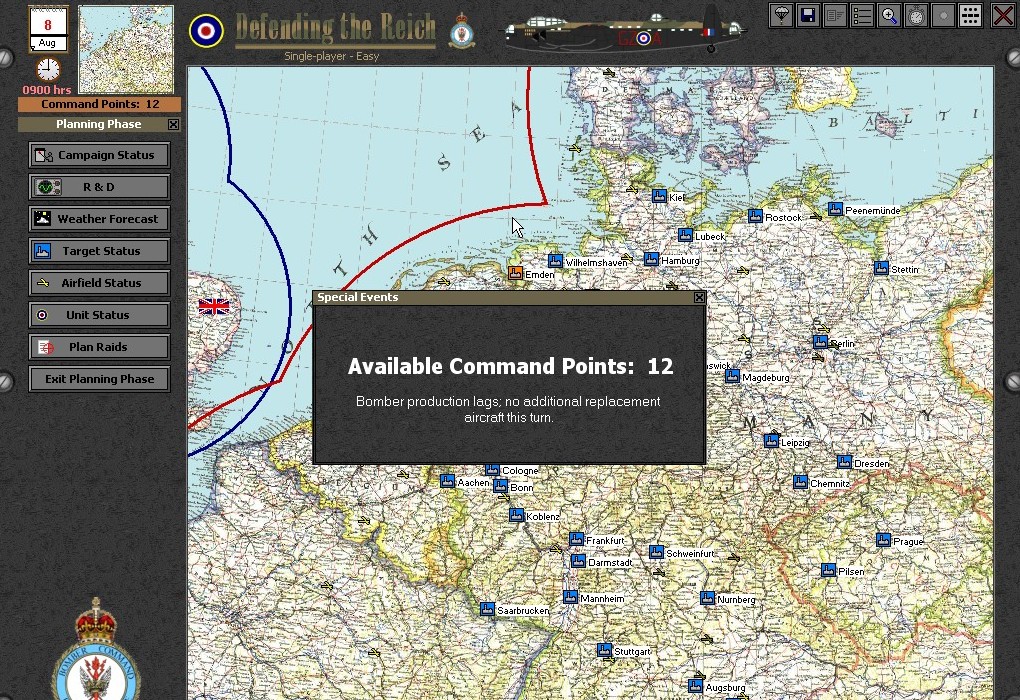Click the Bomber Command crest badge
The image size is (1020, 700).
(x=96, y=649)
